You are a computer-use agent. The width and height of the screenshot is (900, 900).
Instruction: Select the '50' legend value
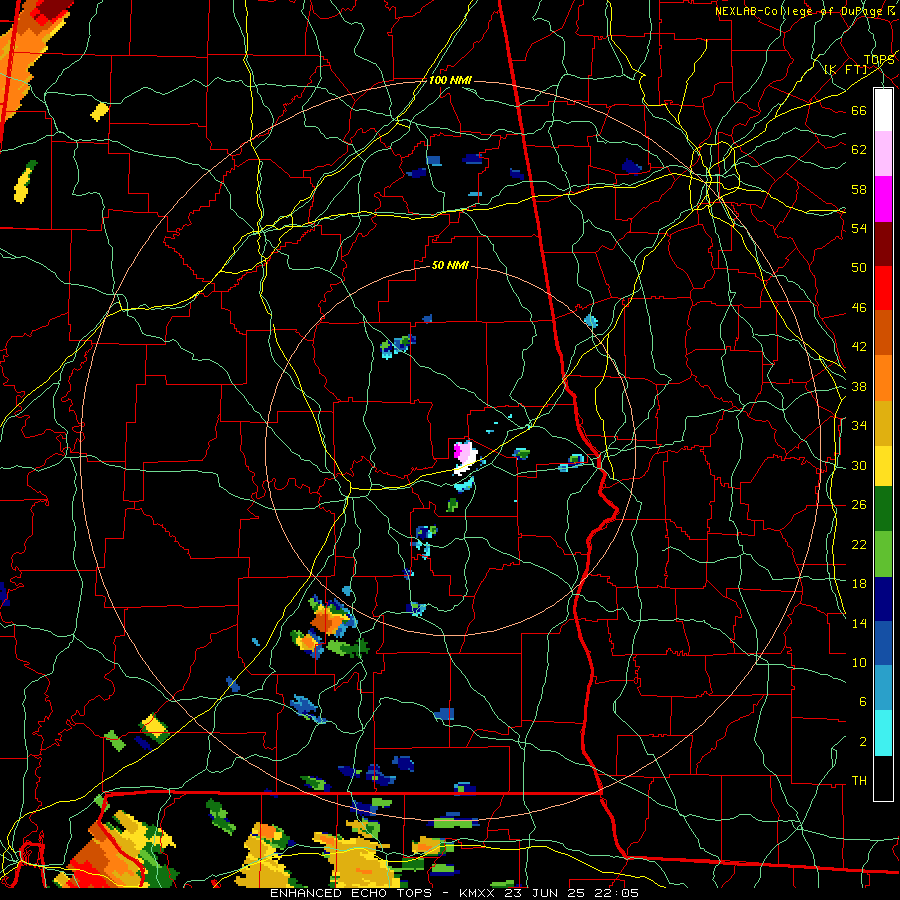(859, 268)
